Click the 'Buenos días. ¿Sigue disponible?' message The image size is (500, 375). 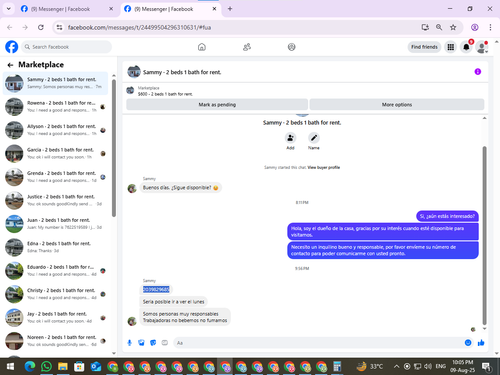point(180,188)
